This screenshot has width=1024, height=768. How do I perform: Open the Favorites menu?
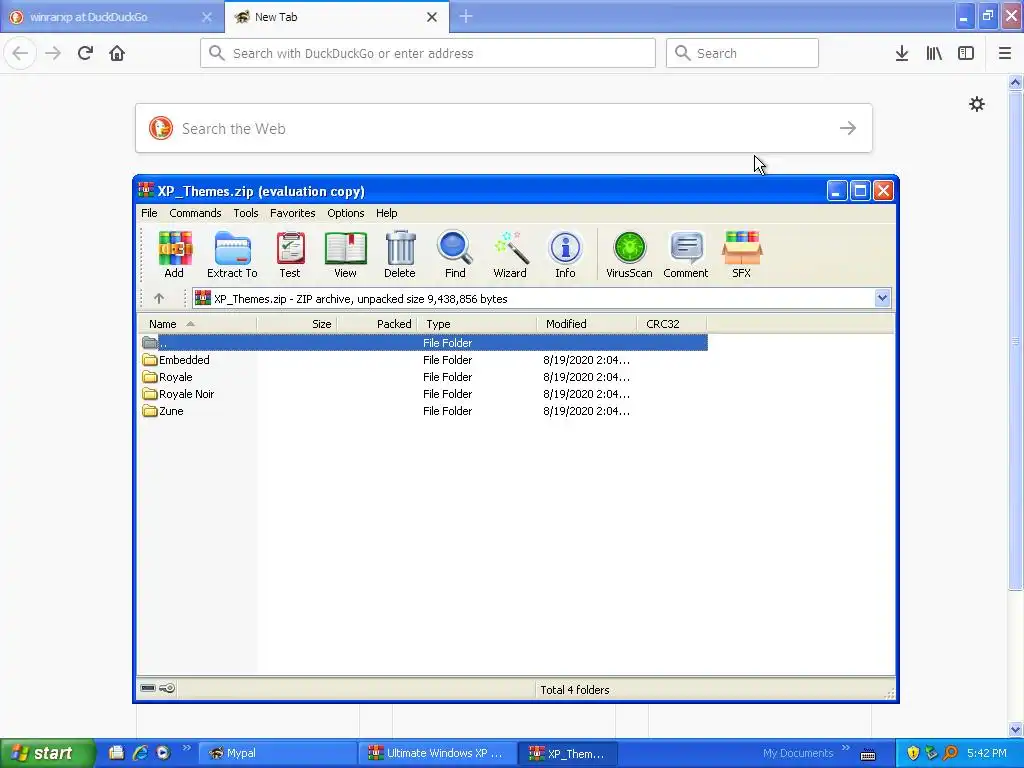coord(293,213)
